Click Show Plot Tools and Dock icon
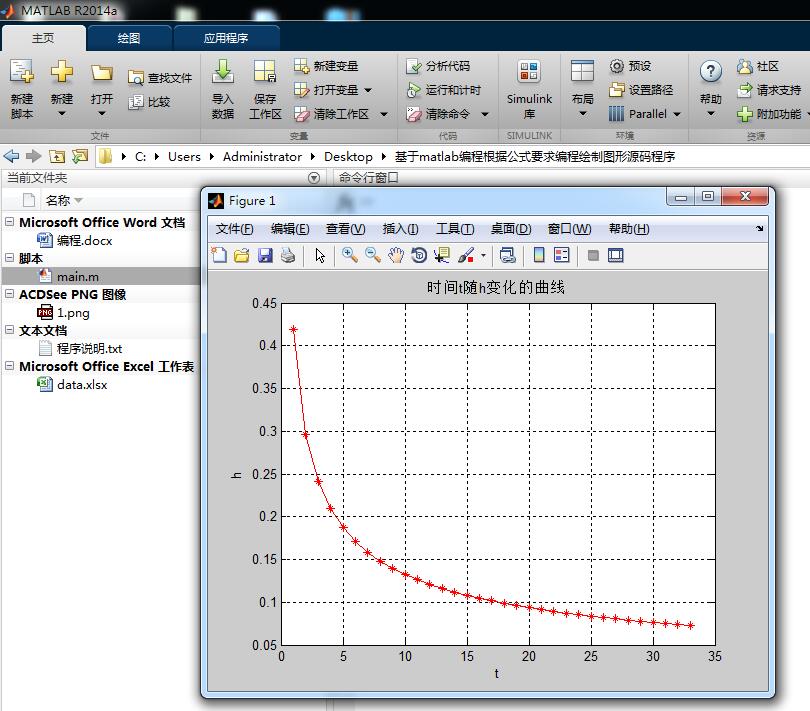810x711 pixels. (616, 255)
